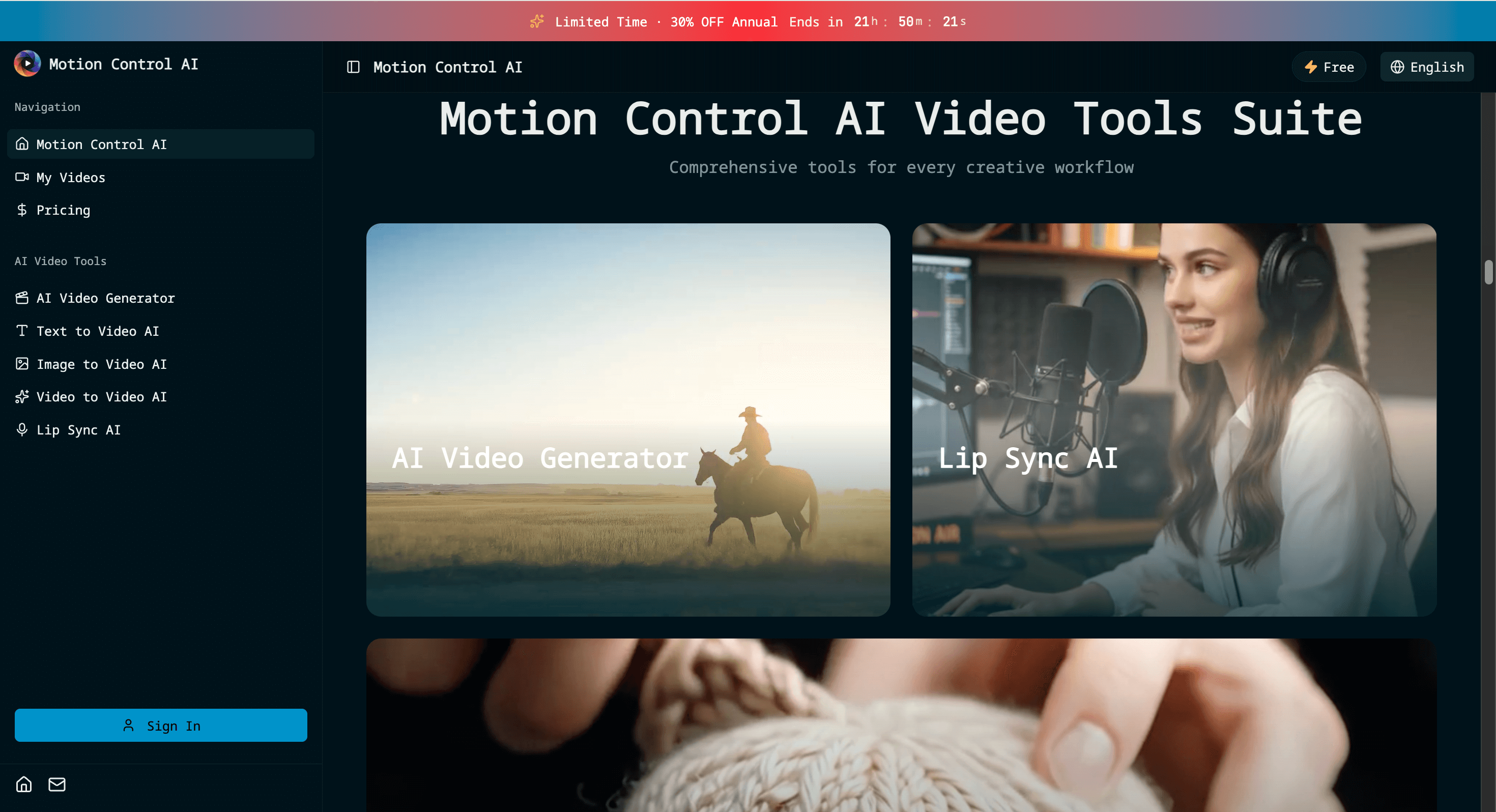Image resolution: width=1496 pixels, height=812 pixels.
Task: Open the contact envelope icon
Action: 56,784
